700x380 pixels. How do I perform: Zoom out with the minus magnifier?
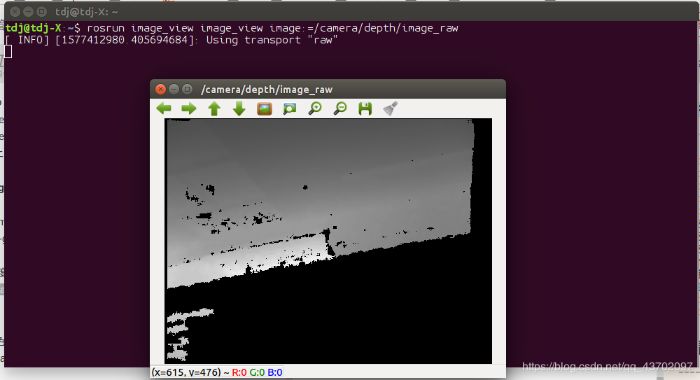[x=340, y=109]
